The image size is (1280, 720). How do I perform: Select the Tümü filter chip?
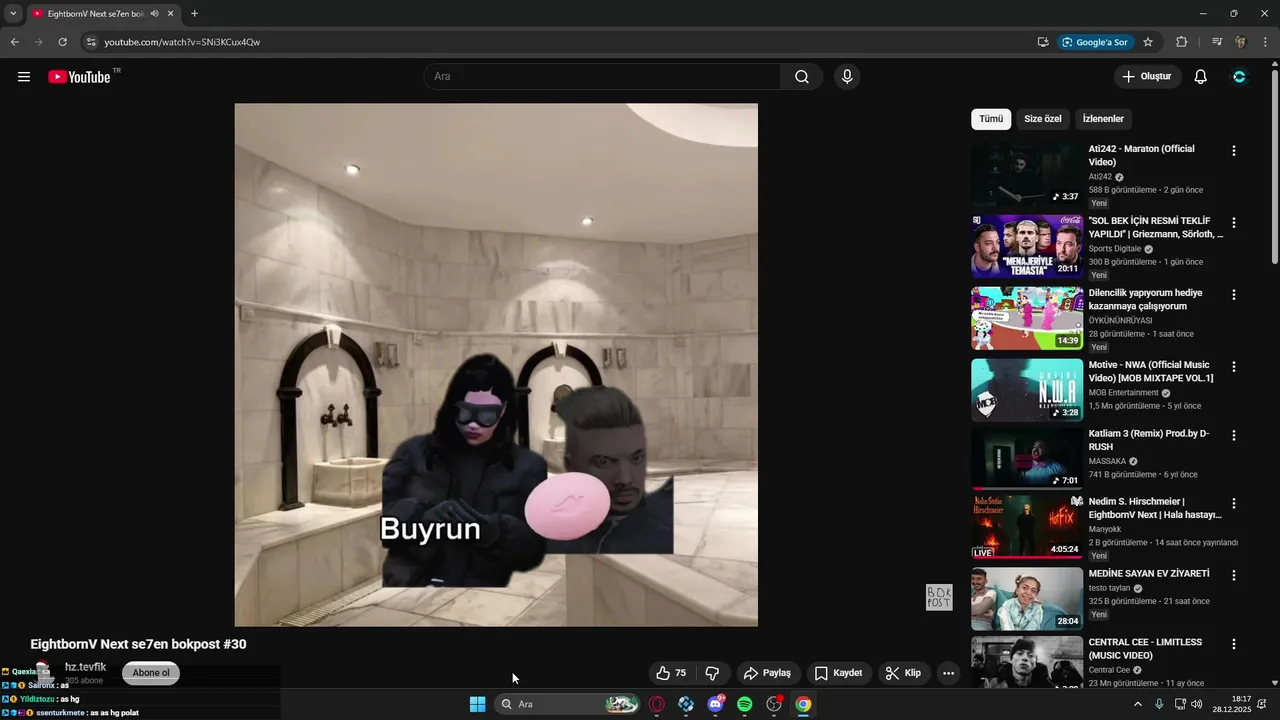pyautogui.click(x=991, y=119)
